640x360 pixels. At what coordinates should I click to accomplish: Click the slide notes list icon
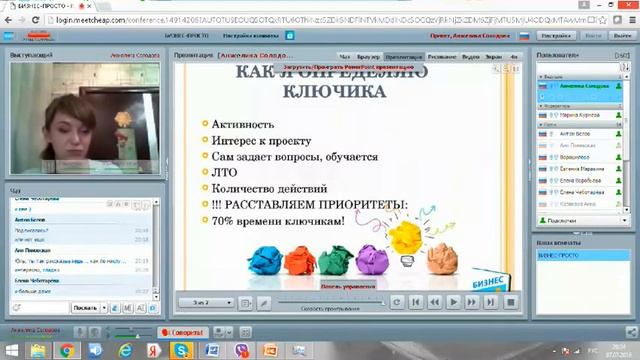(245, 303)
